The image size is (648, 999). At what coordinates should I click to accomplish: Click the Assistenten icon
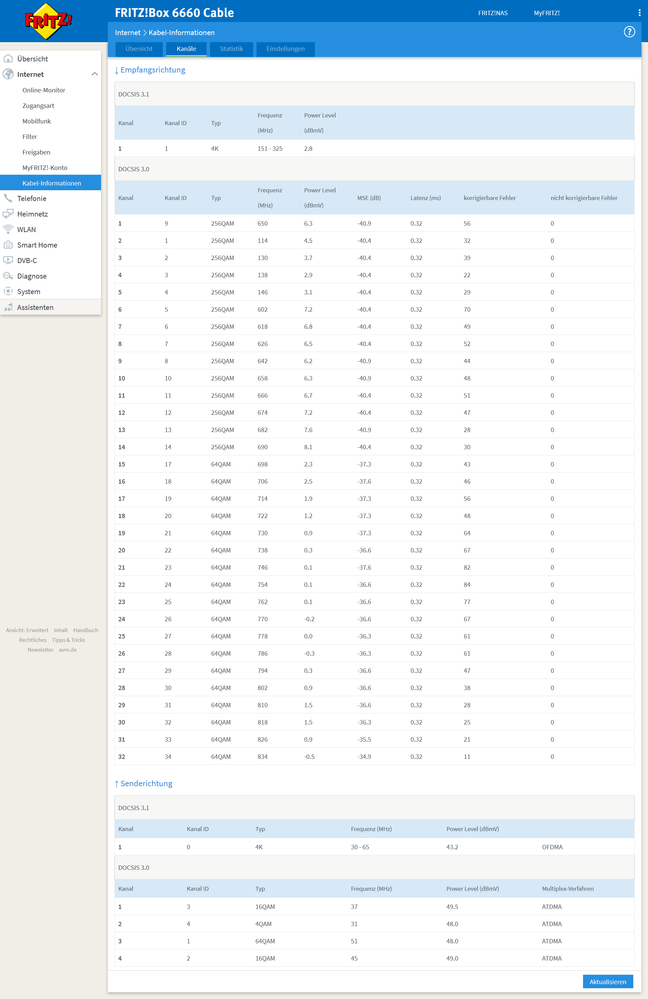[8, 307]
